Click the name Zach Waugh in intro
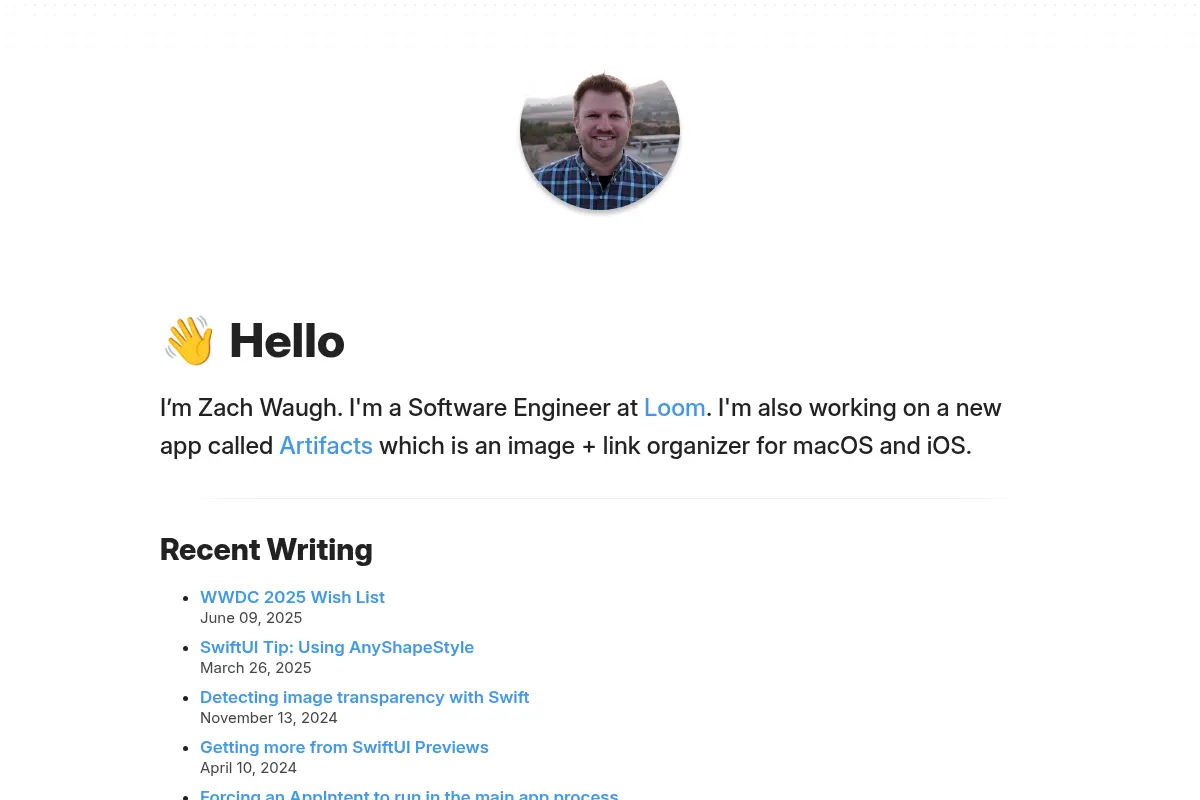 [270, 408]
